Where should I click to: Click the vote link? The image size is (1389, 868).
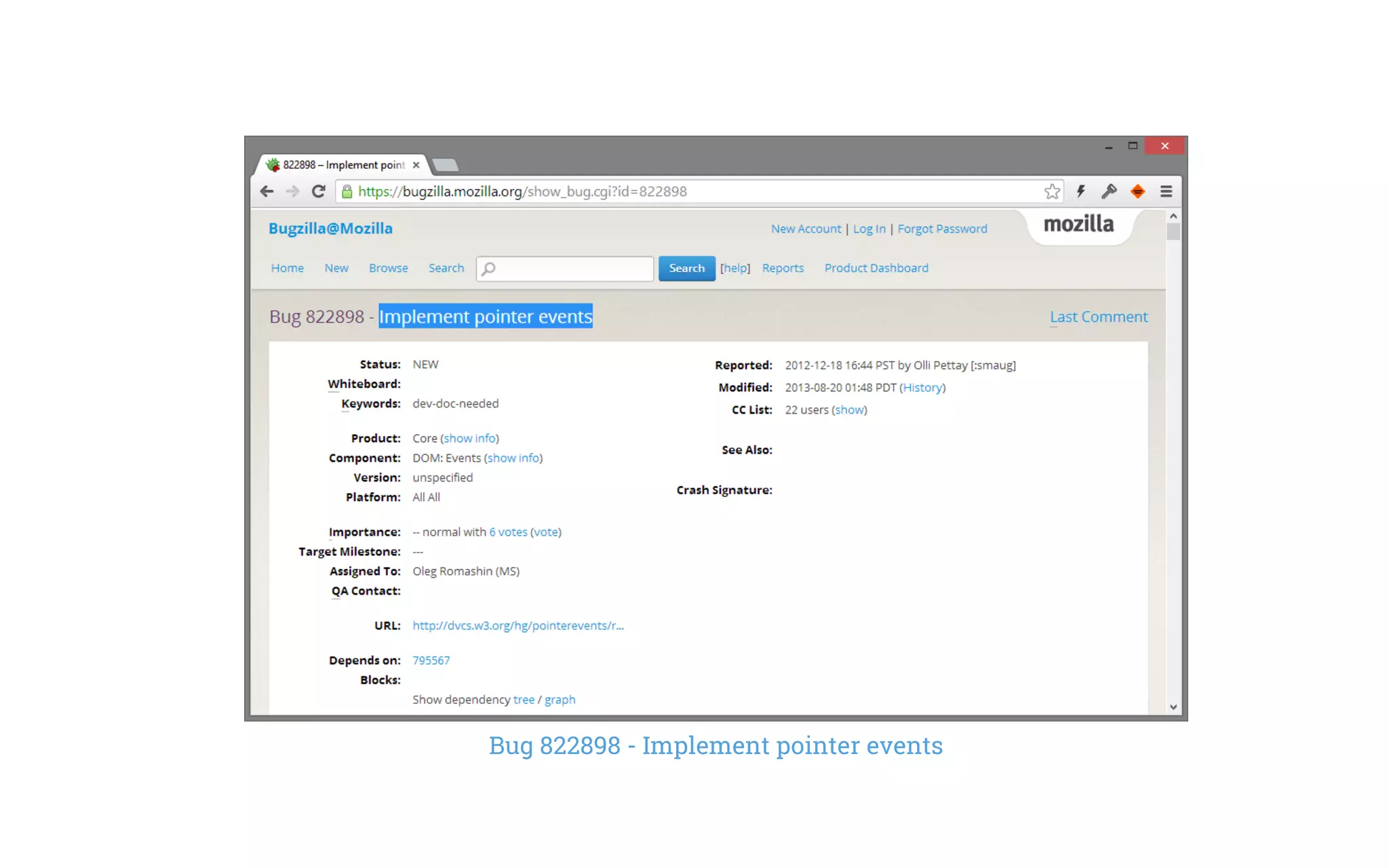point(546,532)
